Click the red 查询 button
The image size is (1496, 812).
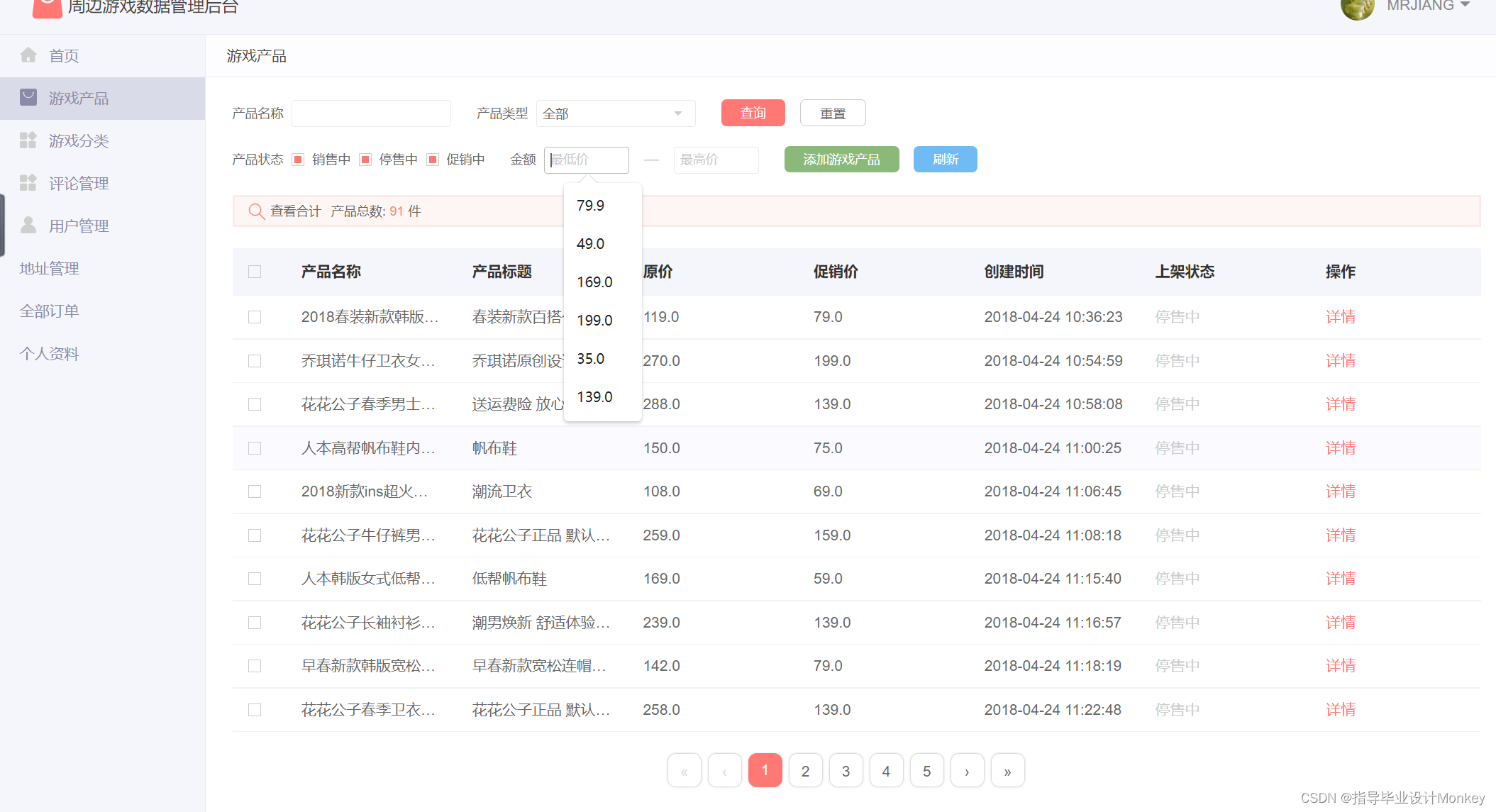click(753, 113)
